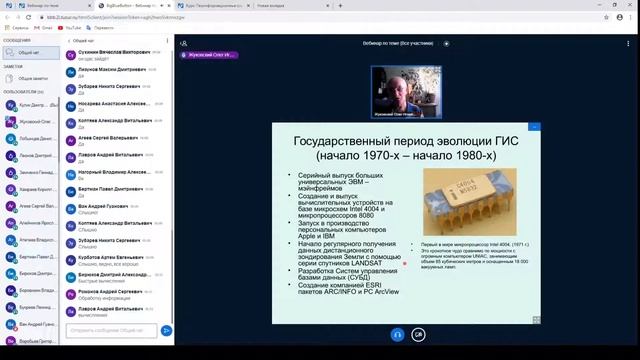This screenshot has width=640, height=360.
Task: Make the presentation fullscreen with the corner icon
Action: pyautogui.click(x=536, y=320)
